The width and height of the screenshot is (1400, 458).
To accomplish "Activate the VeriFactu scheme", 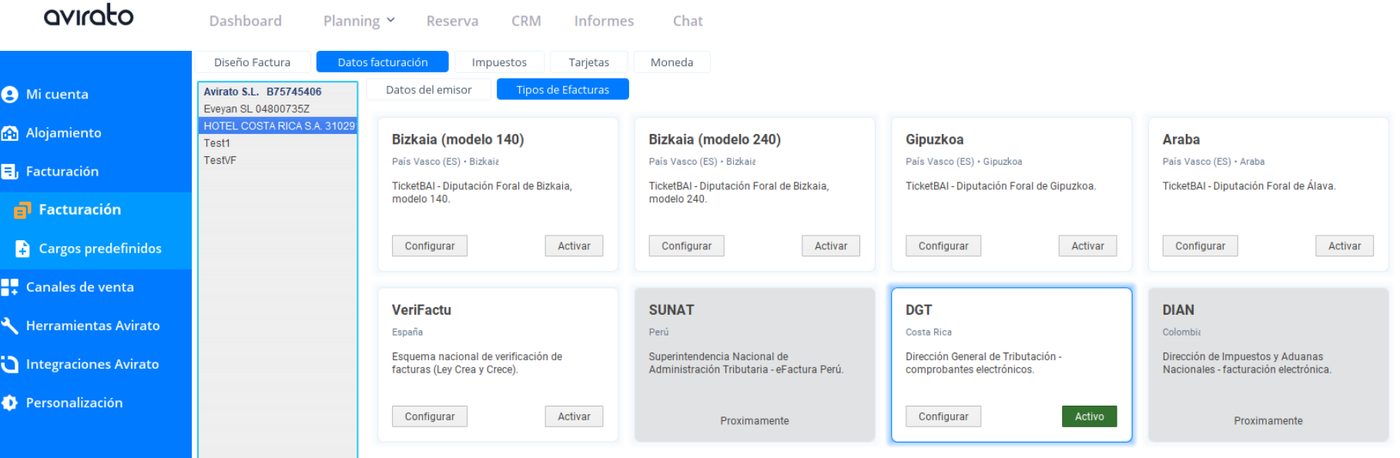I will pyautogui.click(x=574, y=417).
